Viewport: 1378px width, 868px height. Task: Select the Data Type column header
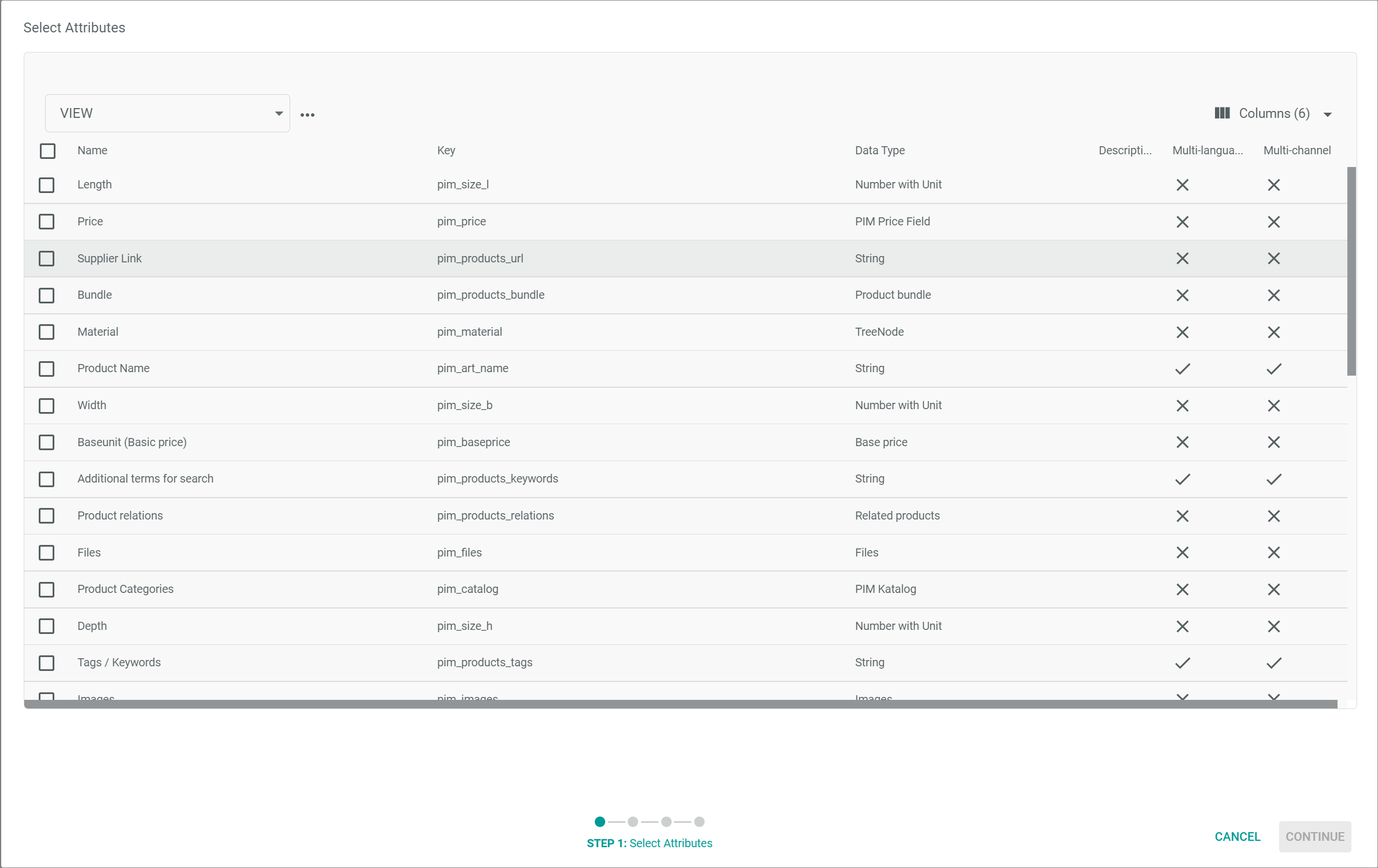click(879, 150)
